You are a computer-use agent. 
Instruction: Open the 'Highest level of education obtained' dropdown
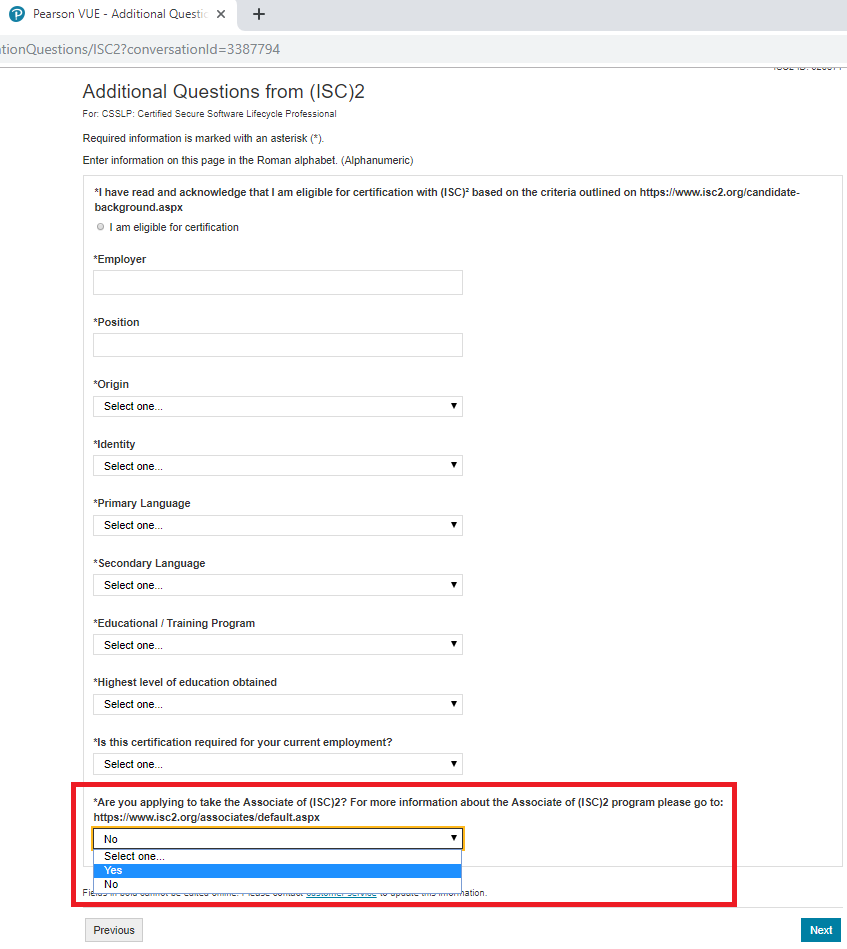(x=277, y=704)
